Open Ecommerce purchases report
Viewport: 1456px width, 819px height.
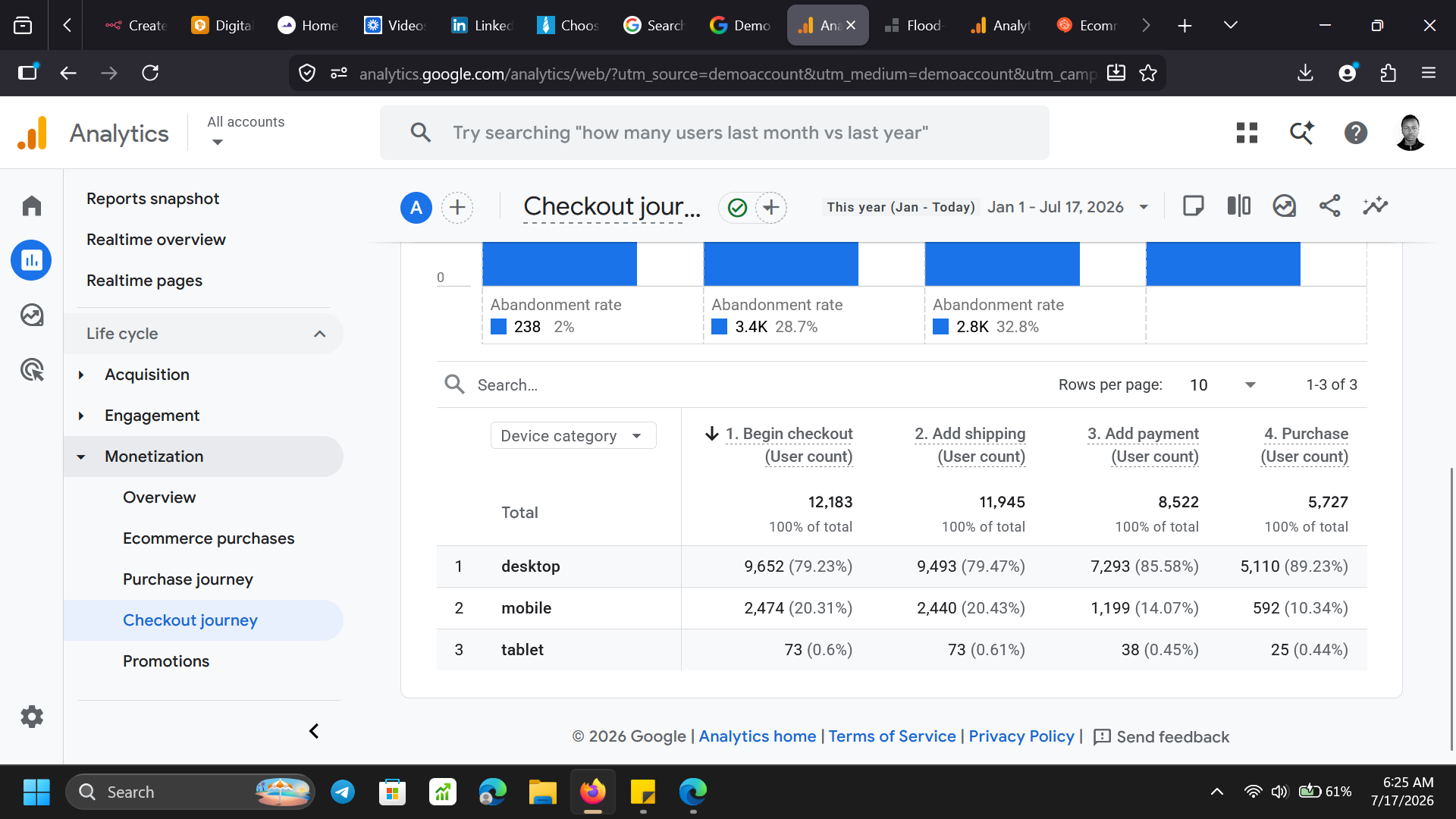point(209,538)
